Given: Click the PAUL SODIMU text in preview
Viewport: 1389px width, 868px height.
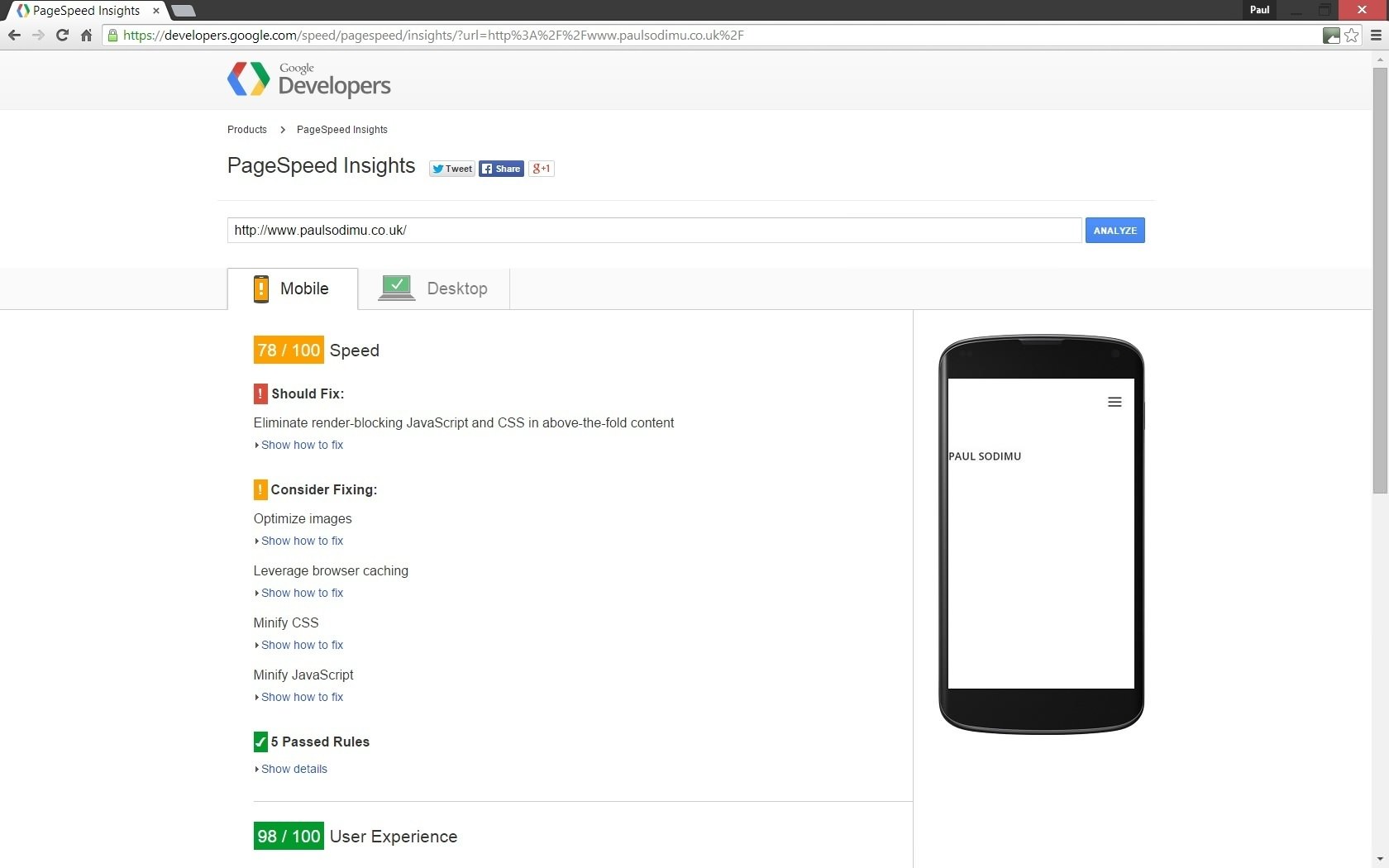Looking at the screenshot, I should (x=985, y=456).
